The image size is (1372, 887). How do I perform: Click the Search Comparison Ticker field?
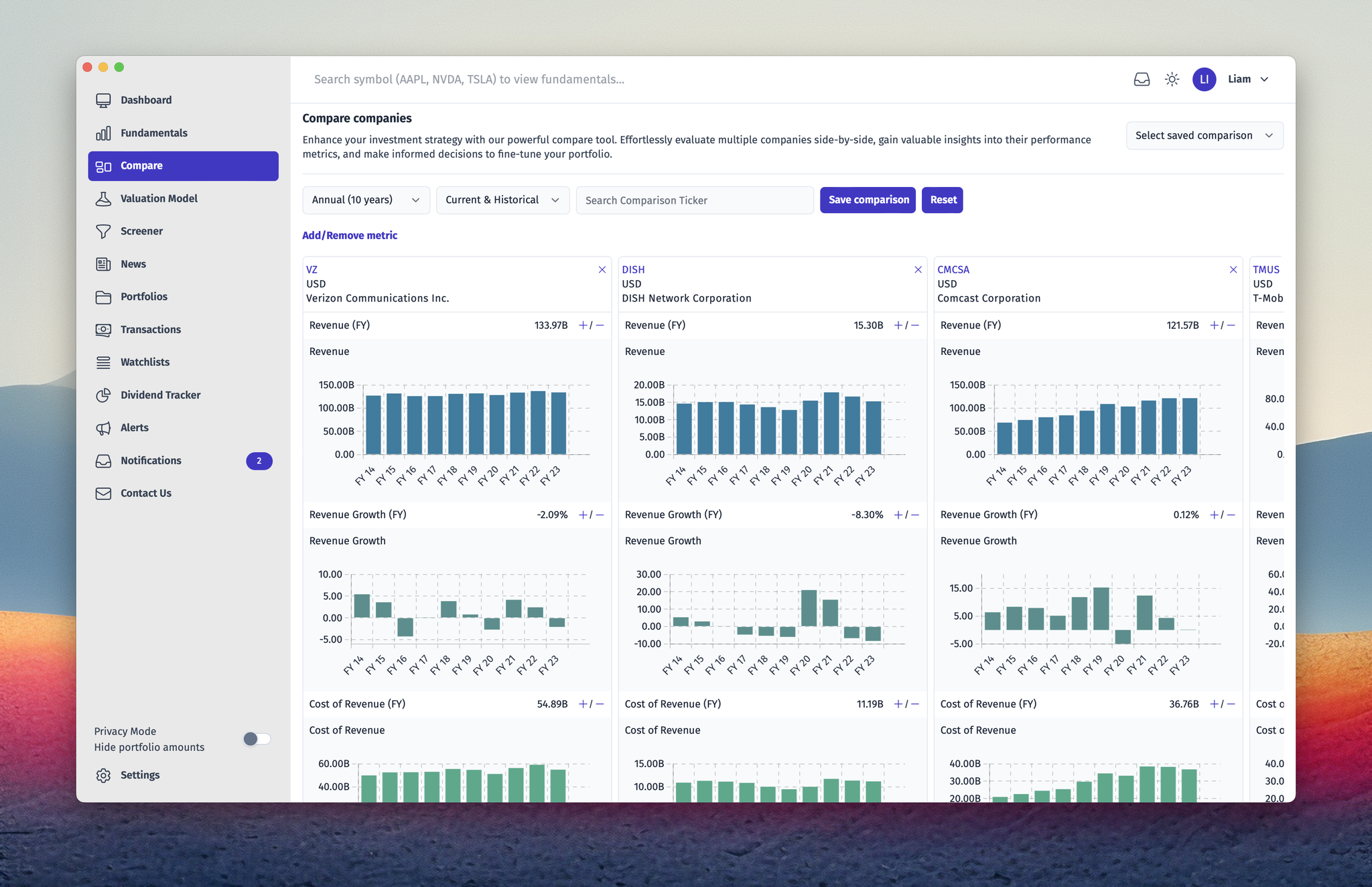point(695,200)
